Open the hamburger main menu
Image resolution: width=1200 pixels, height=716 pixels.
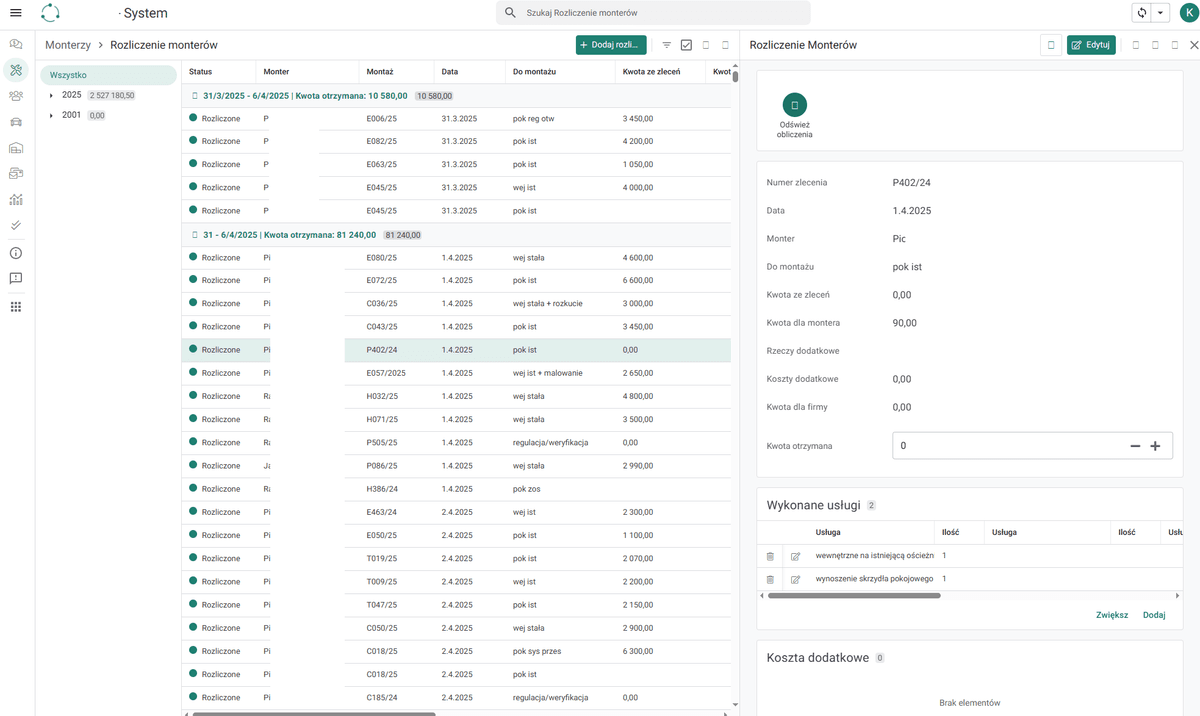pos(15,13)
